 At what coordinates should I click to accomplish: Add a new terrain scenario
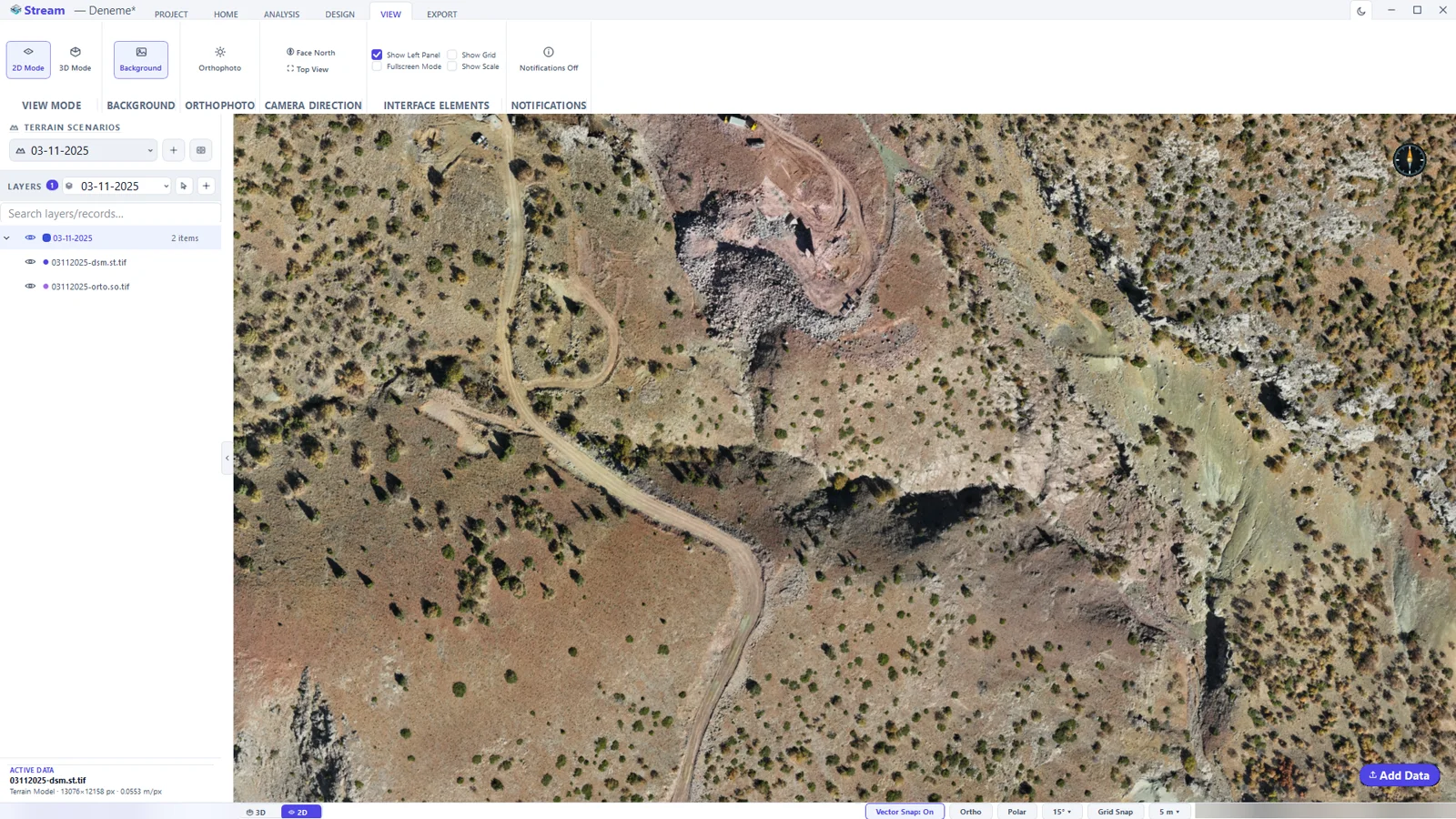pos(174,150)
